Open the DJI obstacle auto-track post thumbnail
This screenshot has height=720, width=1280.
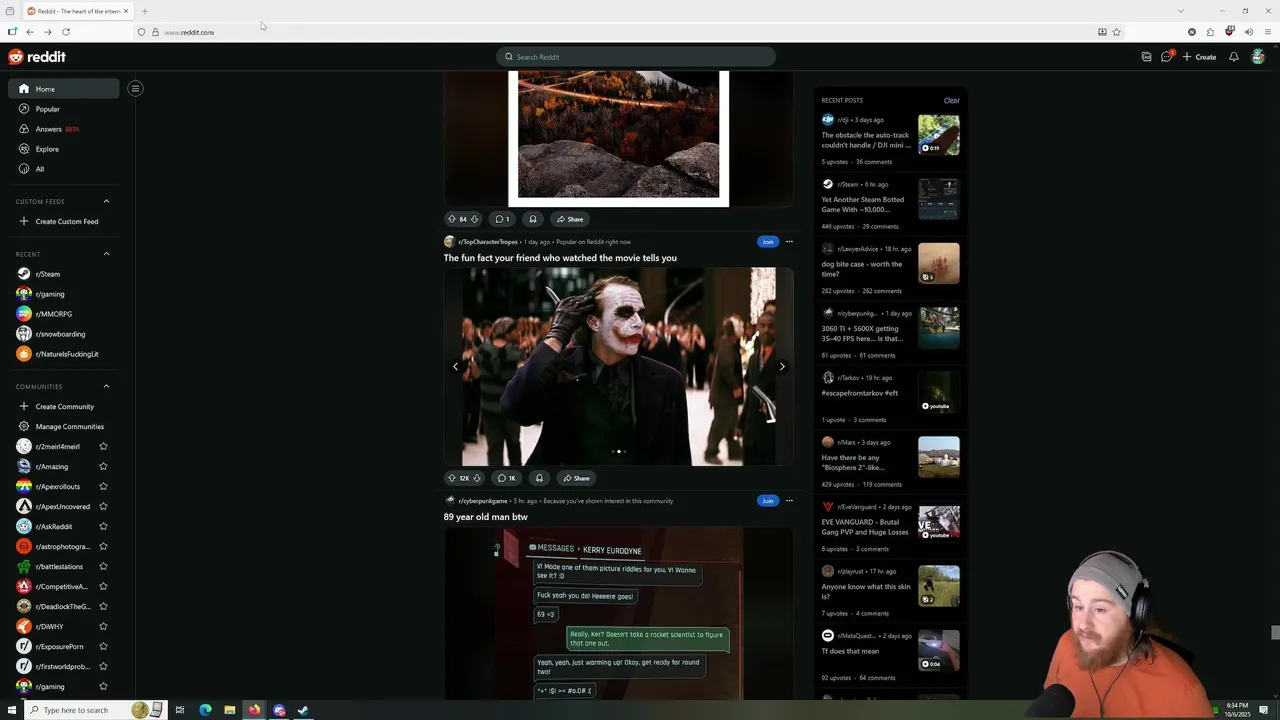(939, 135)
